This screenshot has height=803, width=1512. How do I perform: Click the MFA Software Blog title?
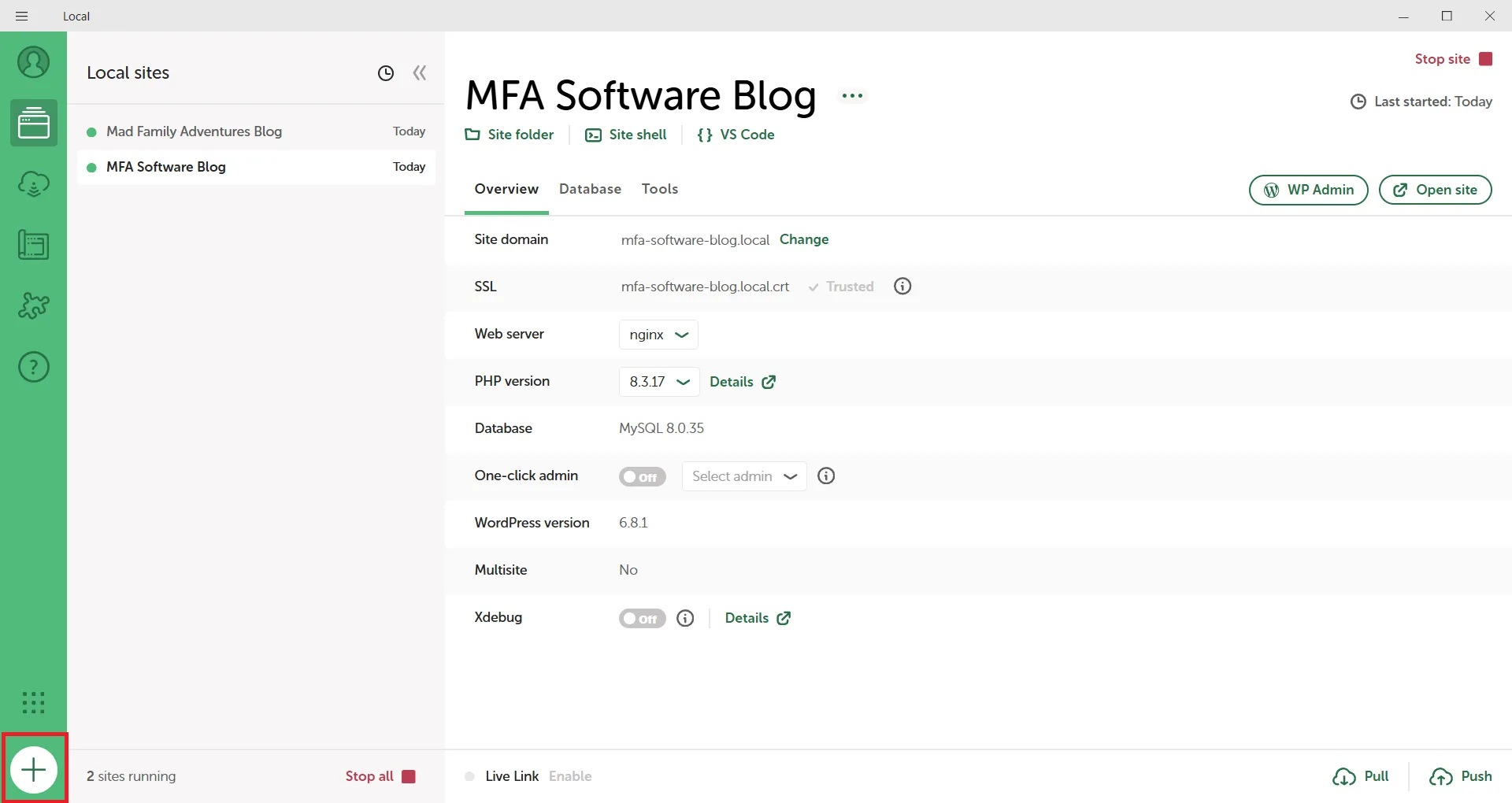point(641,96)
